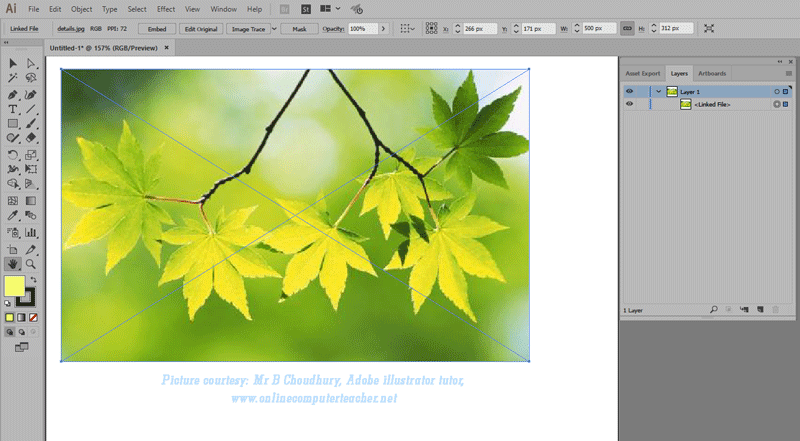This screenshot has height=441, width=800.
Task: Select the Selection (black arrow) tool
Action: (x=13, y=64)
